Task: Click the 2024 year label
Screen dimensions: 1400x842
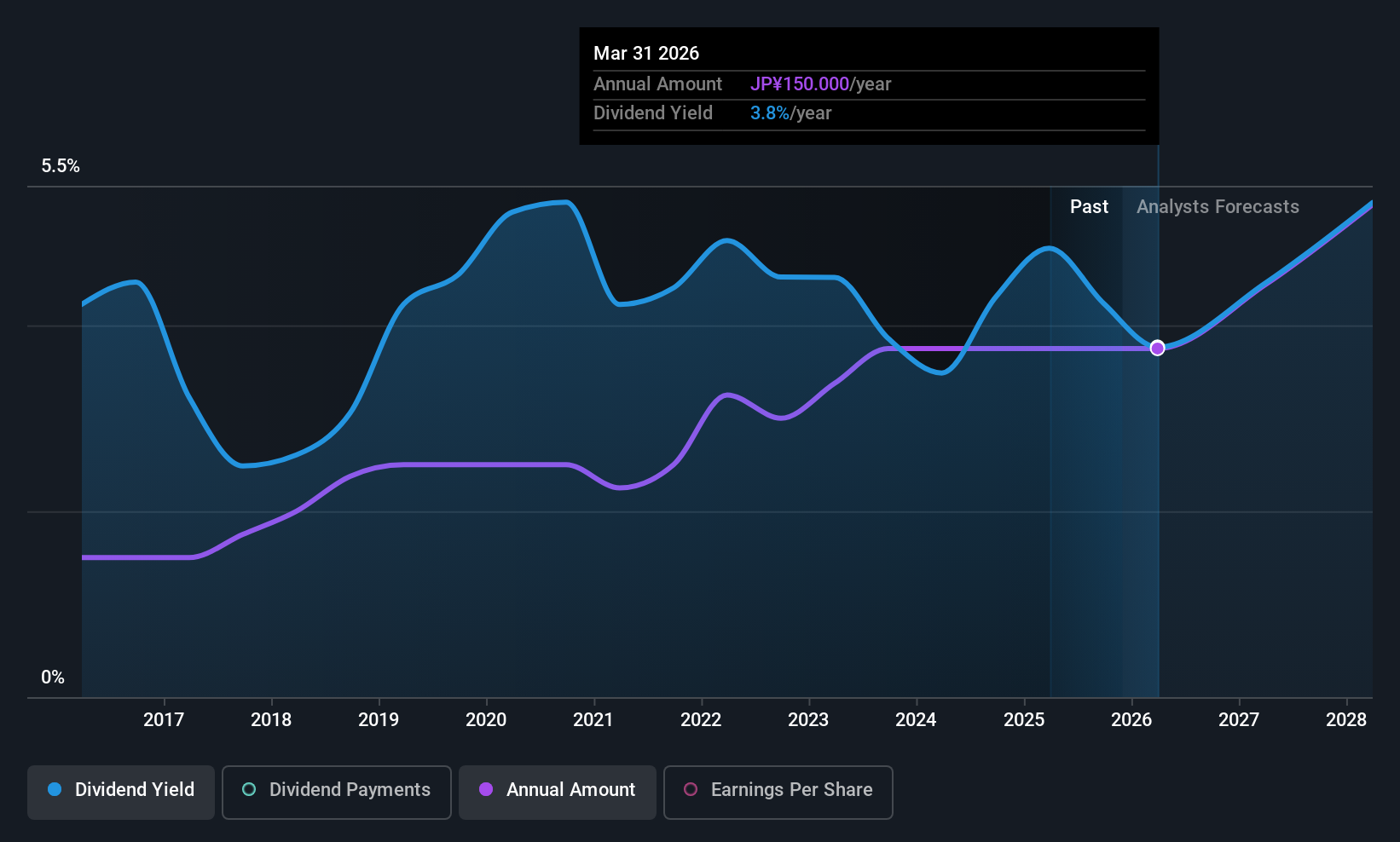Action: 916,720
